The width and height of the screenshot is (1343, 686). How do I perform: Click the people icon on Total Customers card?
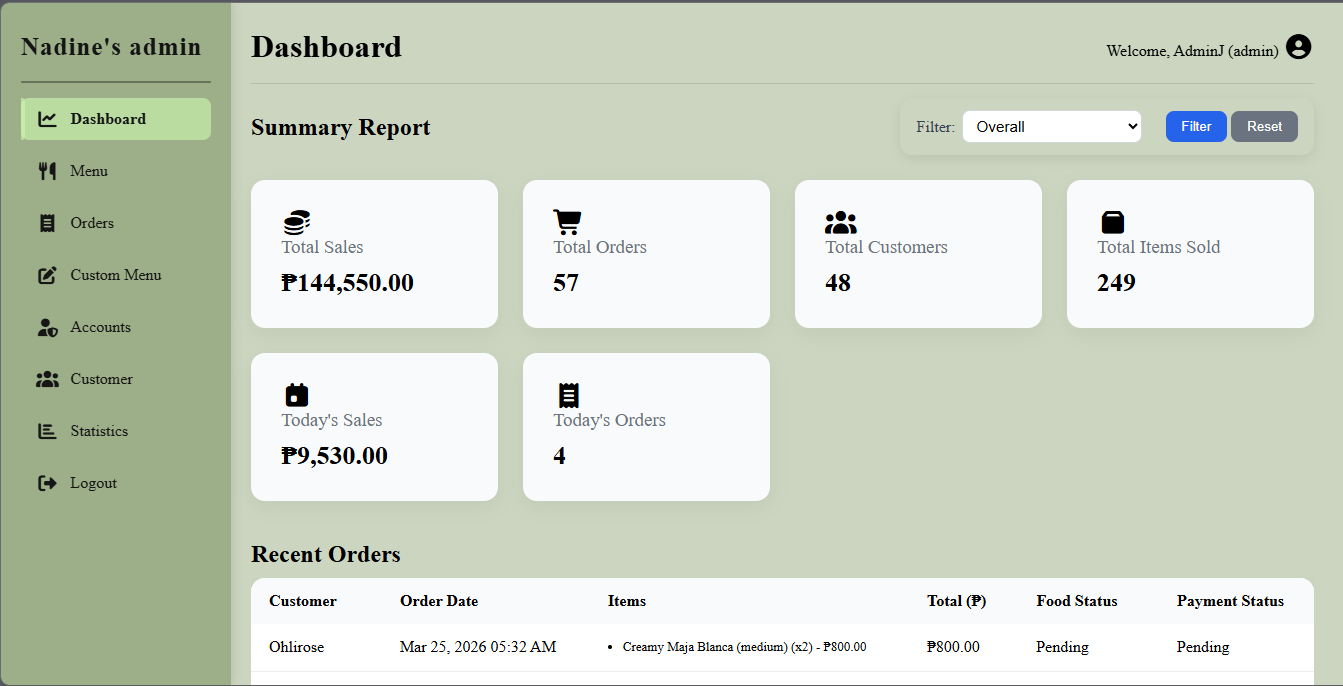tap(841, 221)
